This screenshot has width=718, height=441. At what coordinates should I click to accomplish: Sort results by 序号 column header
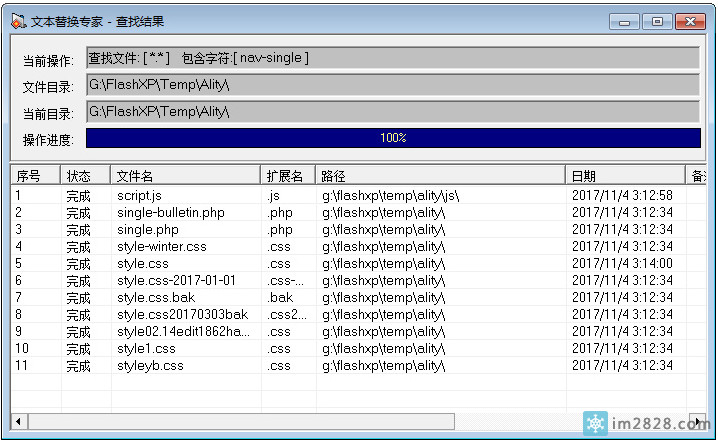tap(35, 176)
